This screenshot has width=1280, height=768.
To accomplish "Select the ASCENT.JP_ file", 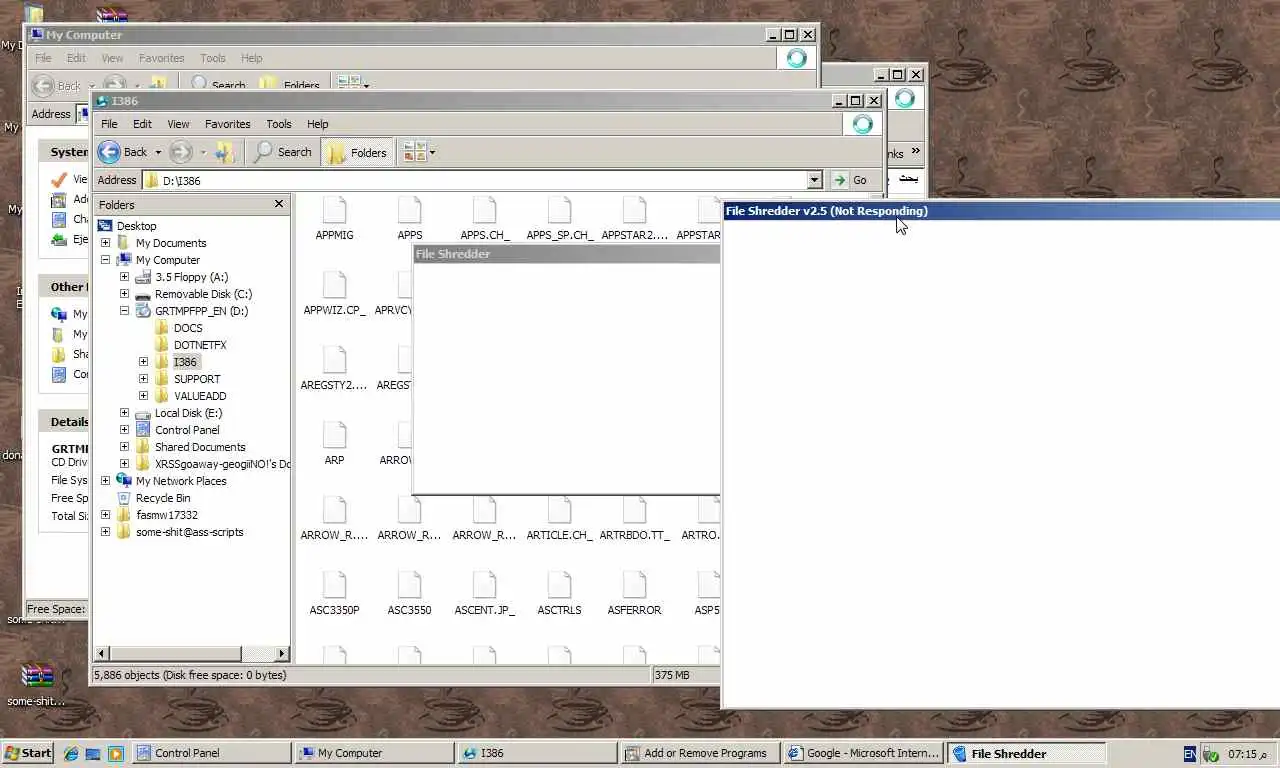I will click(x=485, y=593).
